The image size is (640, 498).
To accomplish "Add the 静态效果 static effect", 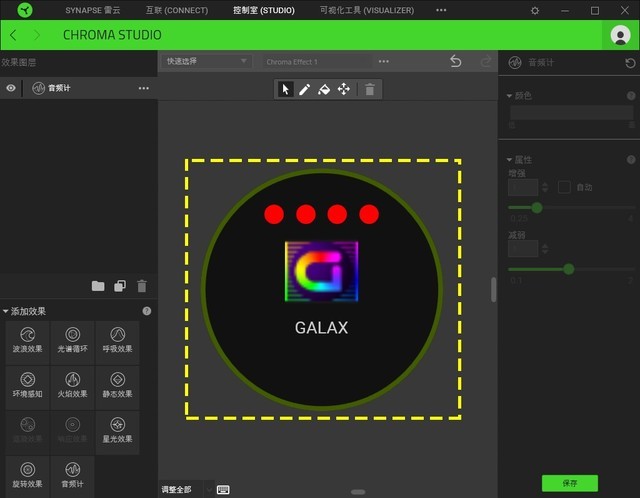I will (118, 387).
